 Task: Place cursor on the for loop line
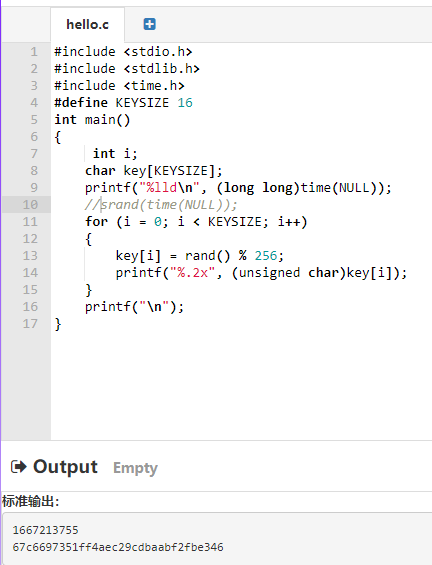point(196,222)
